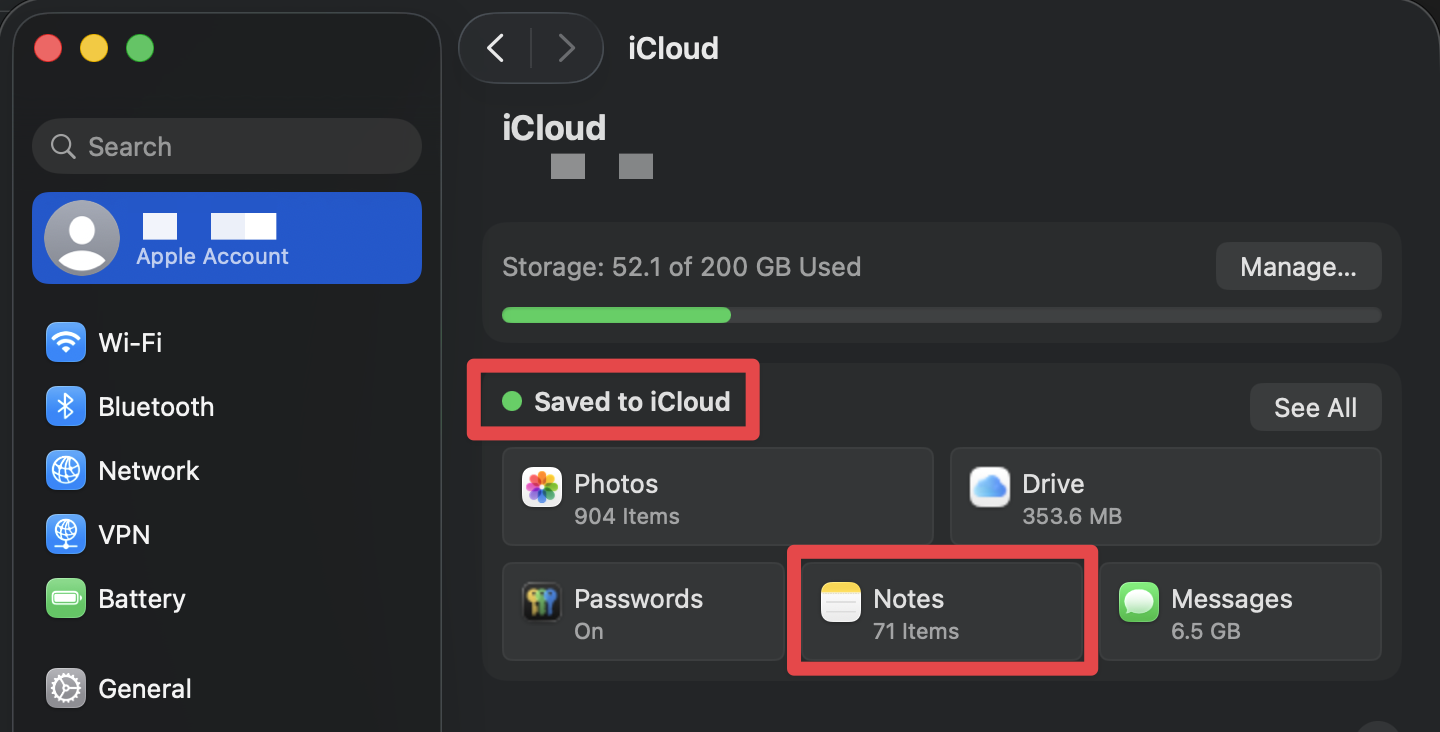
Task: Click the Saved to iCloud heading
Action: point(631,402)
